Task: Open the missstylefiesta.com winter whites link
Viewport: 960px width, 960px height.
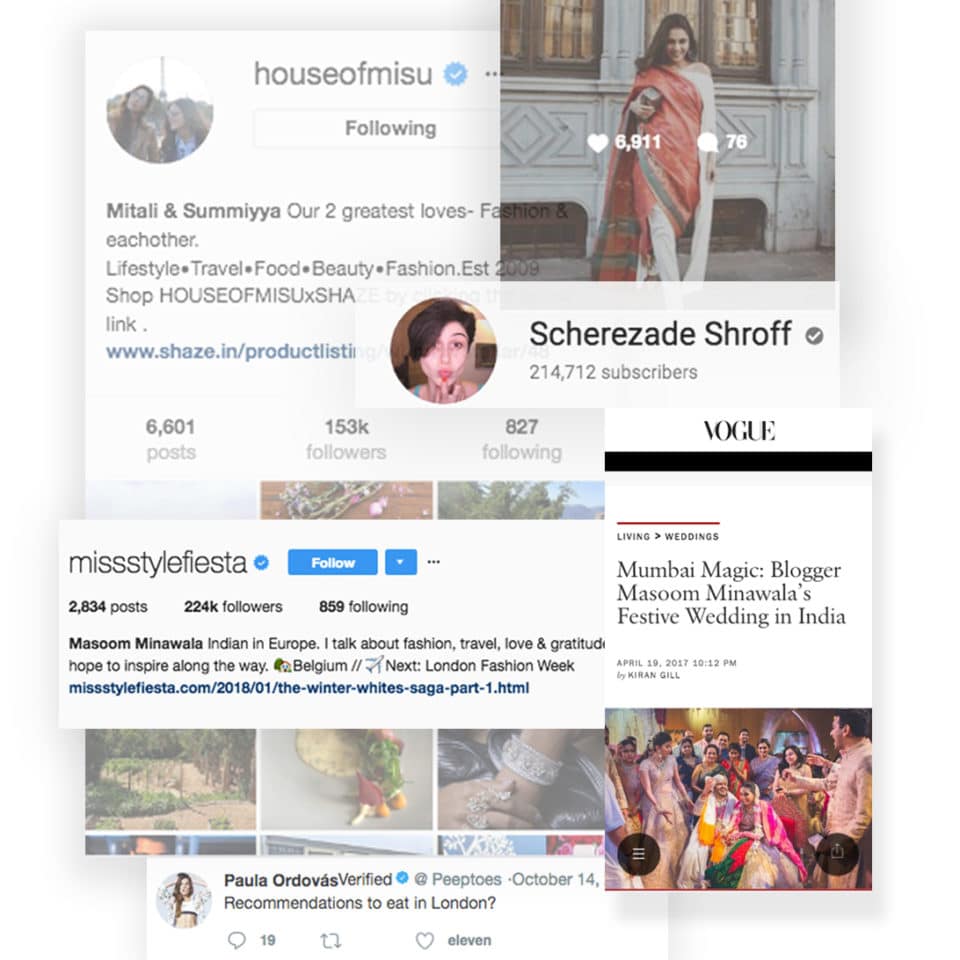Action: click(299, 688)
